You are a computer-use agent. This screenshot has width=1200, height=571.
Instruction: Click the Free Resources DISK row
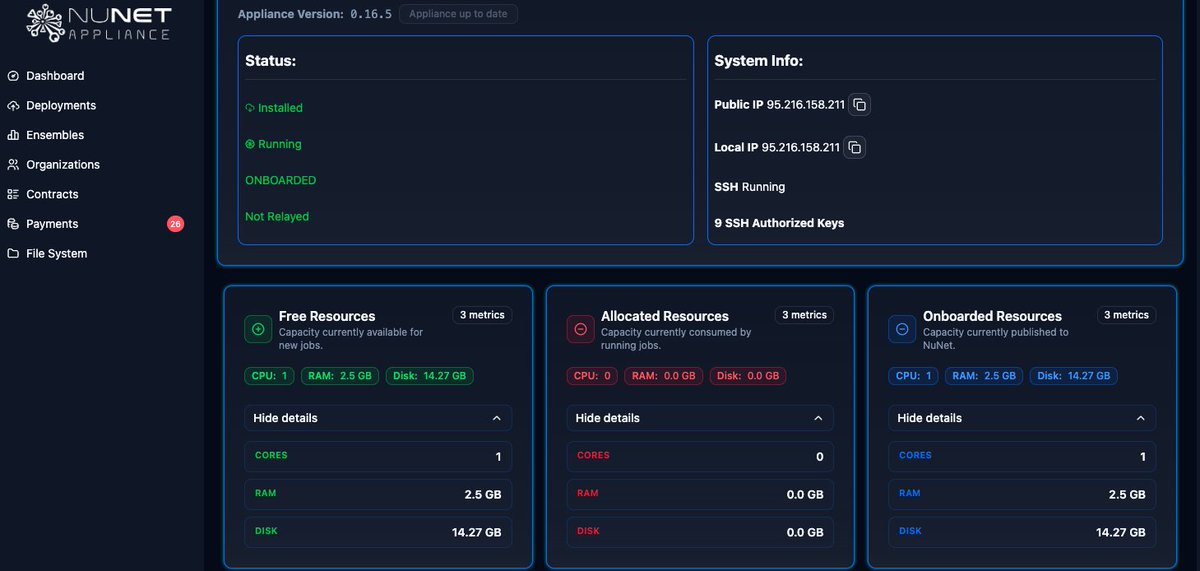pyautogui.click(x=378, y=532)
